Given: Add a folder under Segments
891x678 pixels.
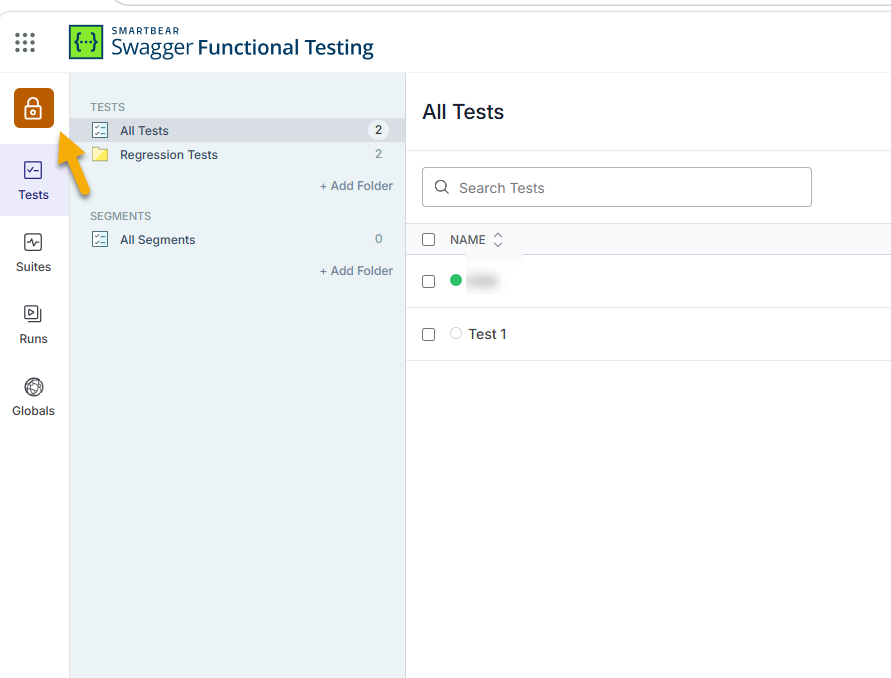Looking at the screenshot, I should click(x=356, y=271).
